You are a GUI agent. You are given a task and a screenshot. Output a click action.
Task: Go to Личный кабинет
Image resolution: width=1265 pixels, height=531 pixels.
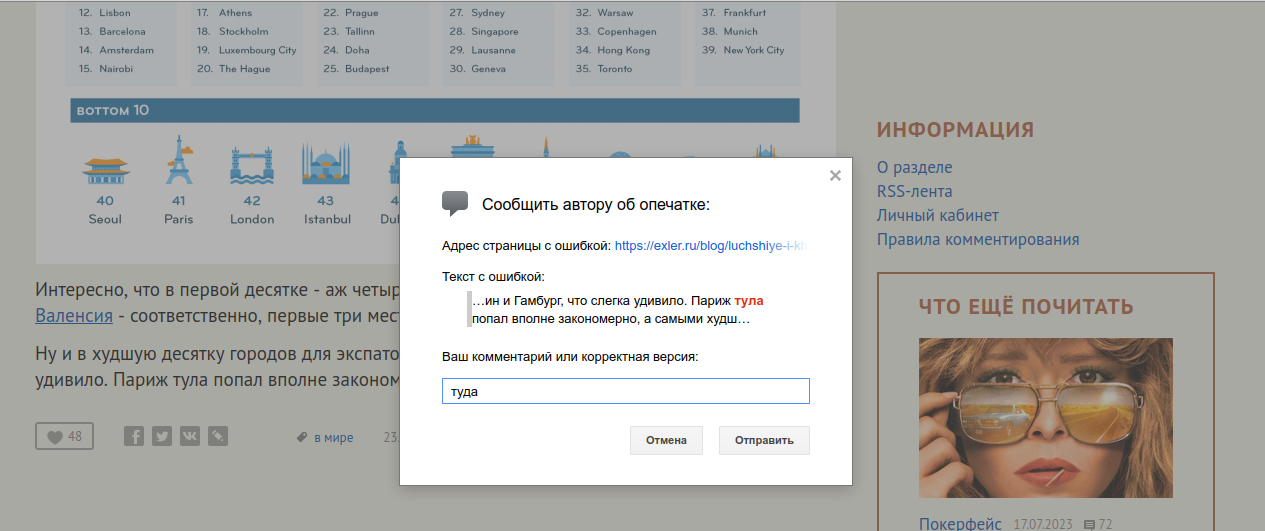pos(937,215)
